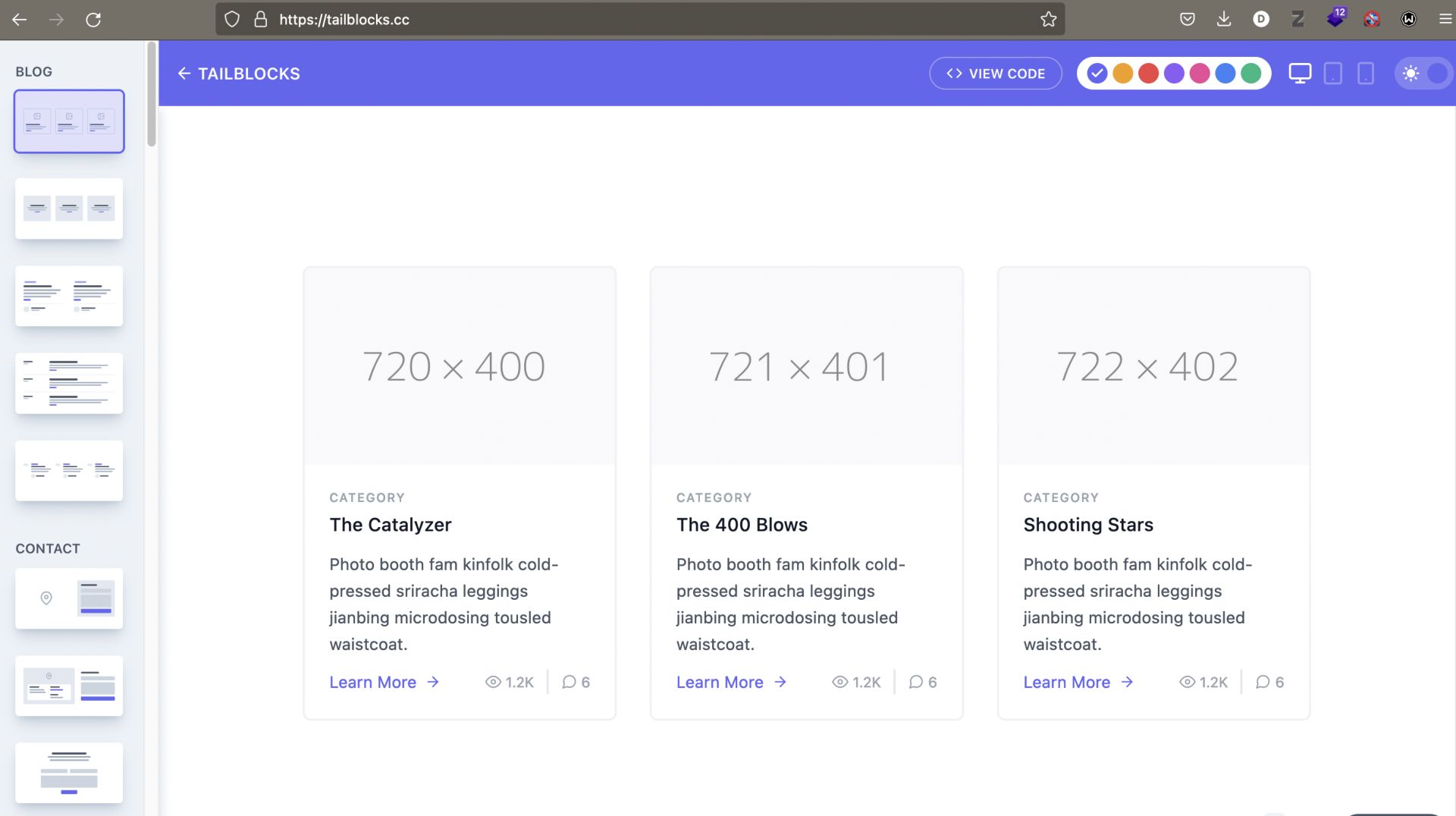Open the browser downloads panel
This screenshot has width=1456, height=816.
click(x=1224, y=20)
